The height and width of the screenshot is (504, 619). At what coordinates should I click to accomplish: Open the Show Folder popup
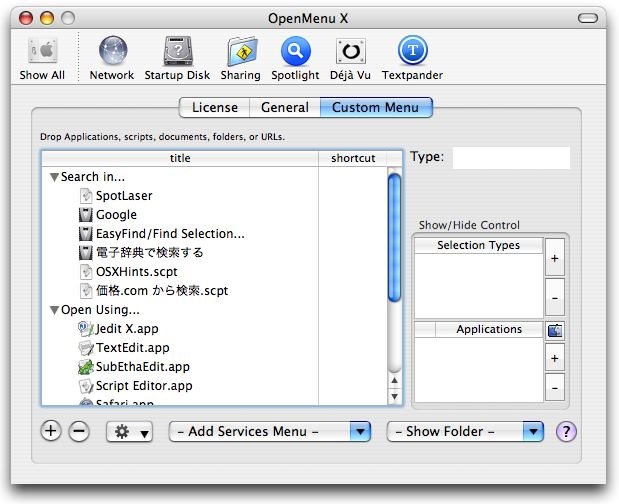pos(465,431)
